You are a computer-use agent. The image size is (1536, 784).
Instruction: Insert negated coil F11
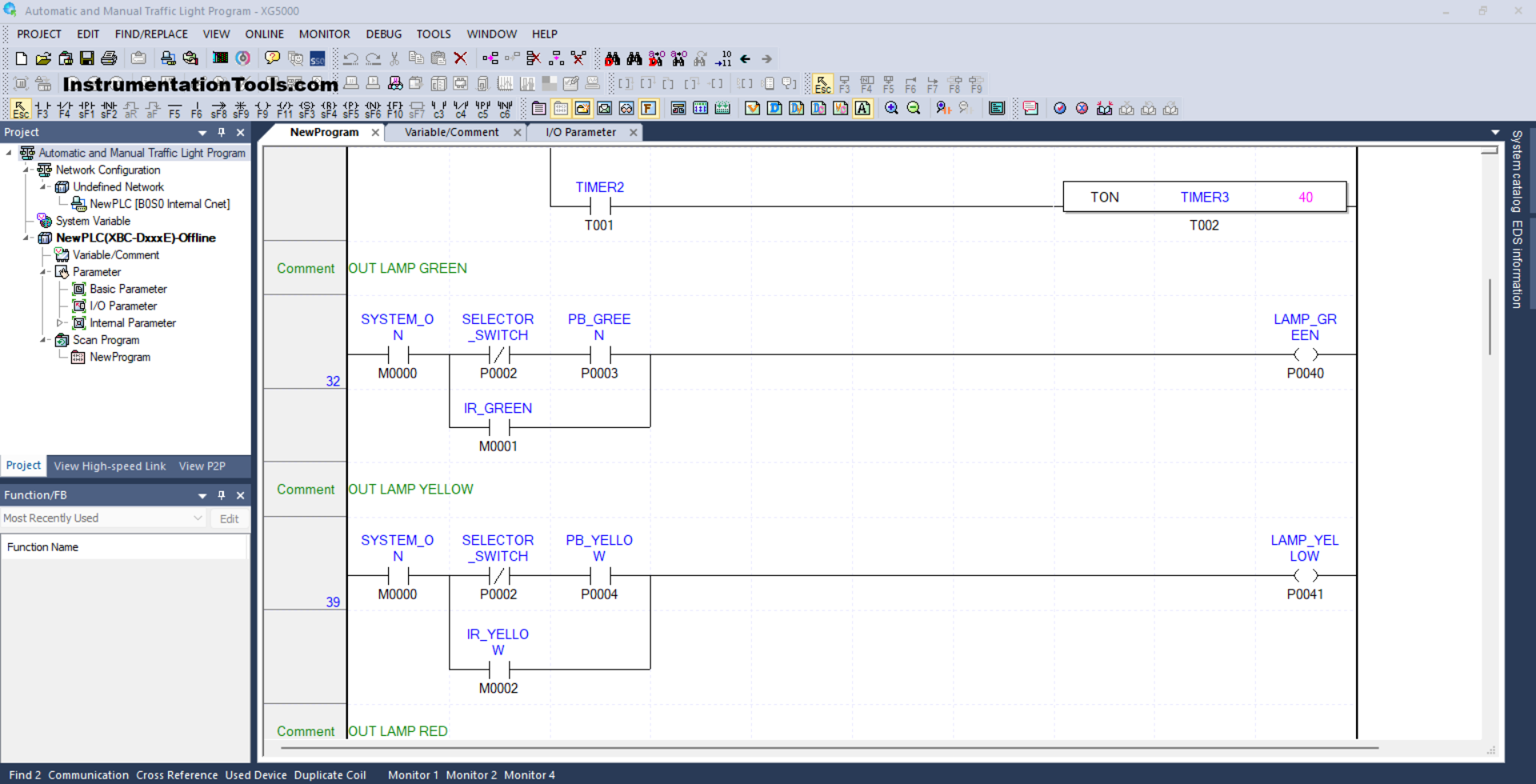(285, 109)
